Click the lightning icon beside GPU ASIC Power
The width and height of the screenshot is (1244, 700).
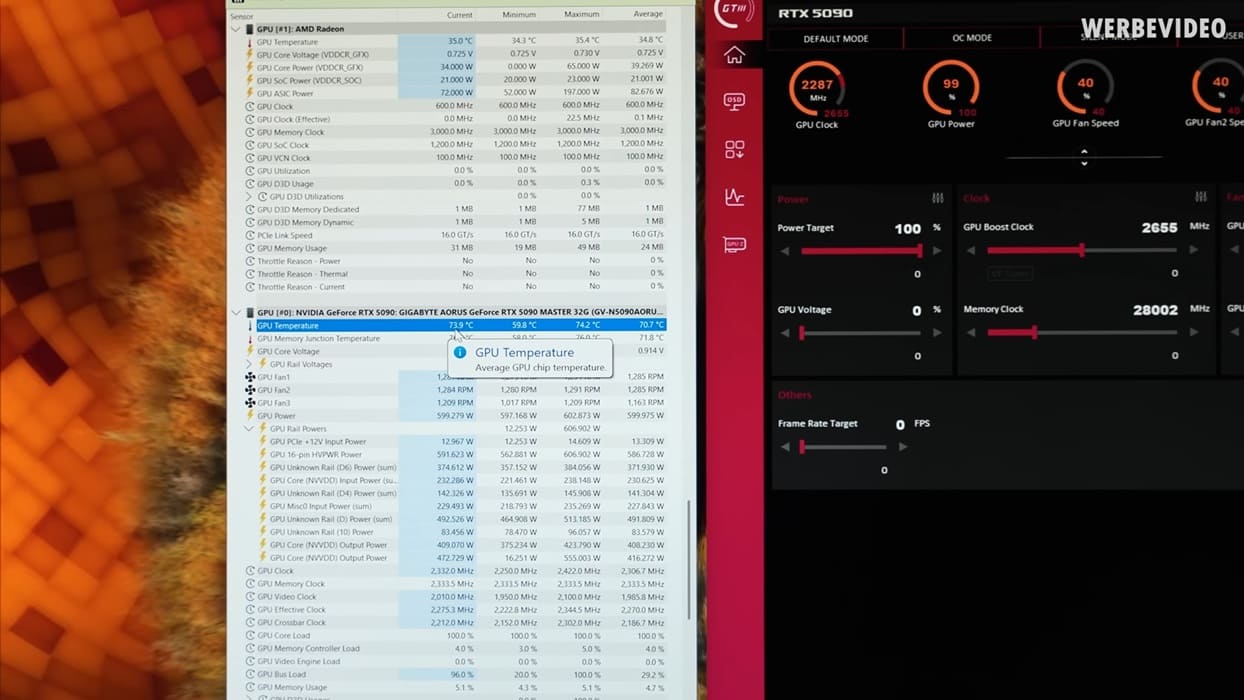pyautogui.click(x=250, y=93)
